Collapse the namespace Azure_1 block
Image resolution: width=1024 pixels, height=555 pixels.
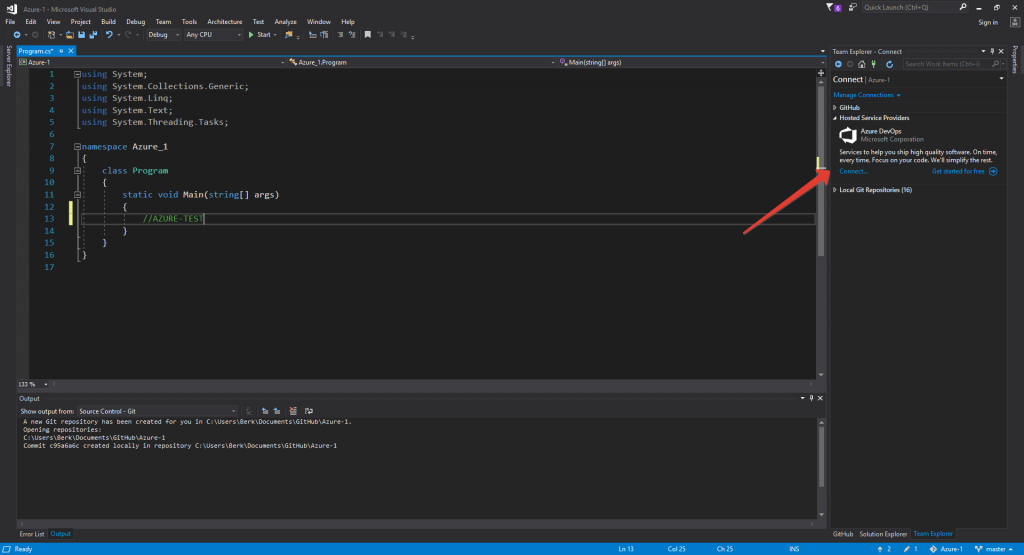click(77, 147)
